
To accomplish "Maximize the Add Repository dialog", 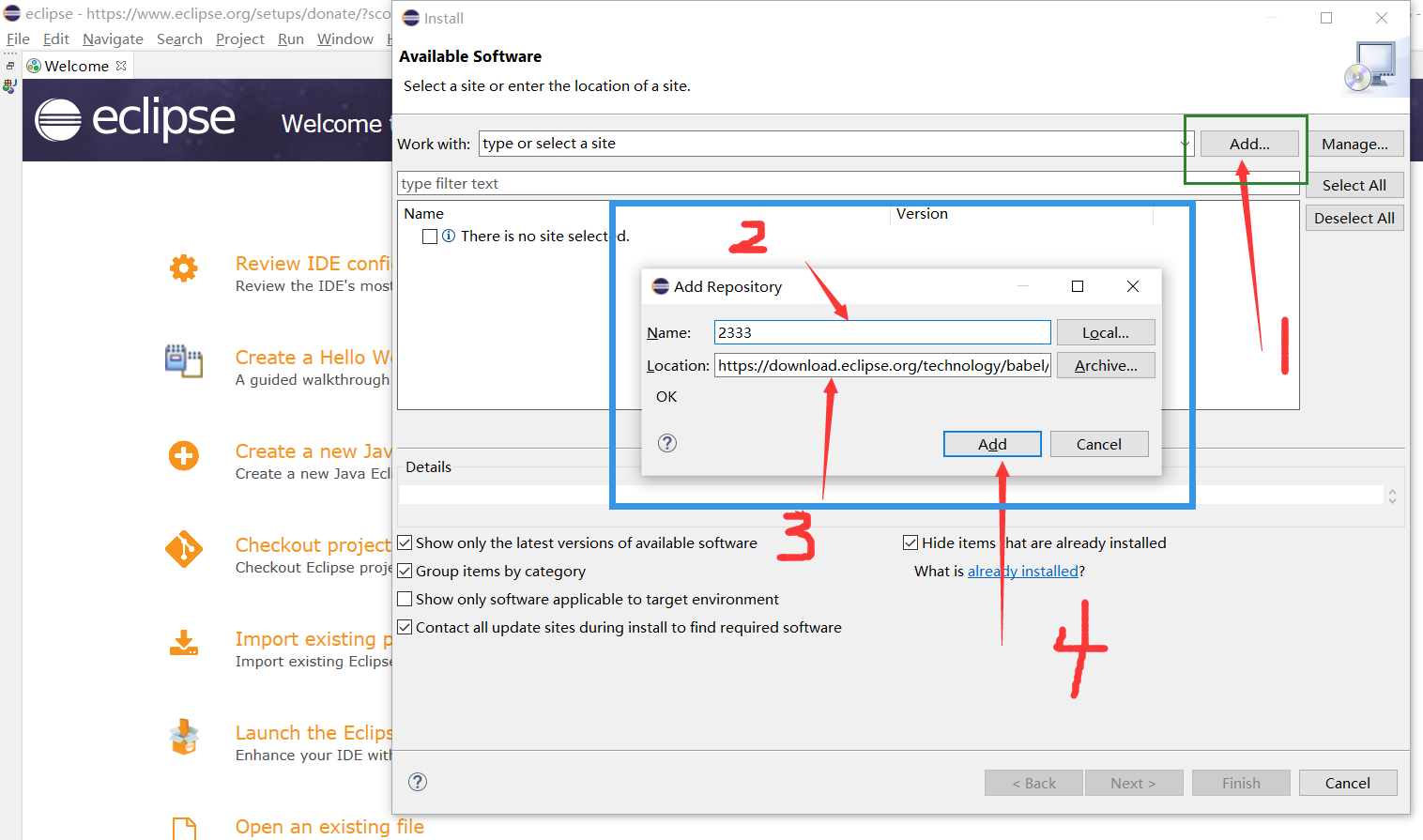I will pyautogui.click(x=1078, y=286).
